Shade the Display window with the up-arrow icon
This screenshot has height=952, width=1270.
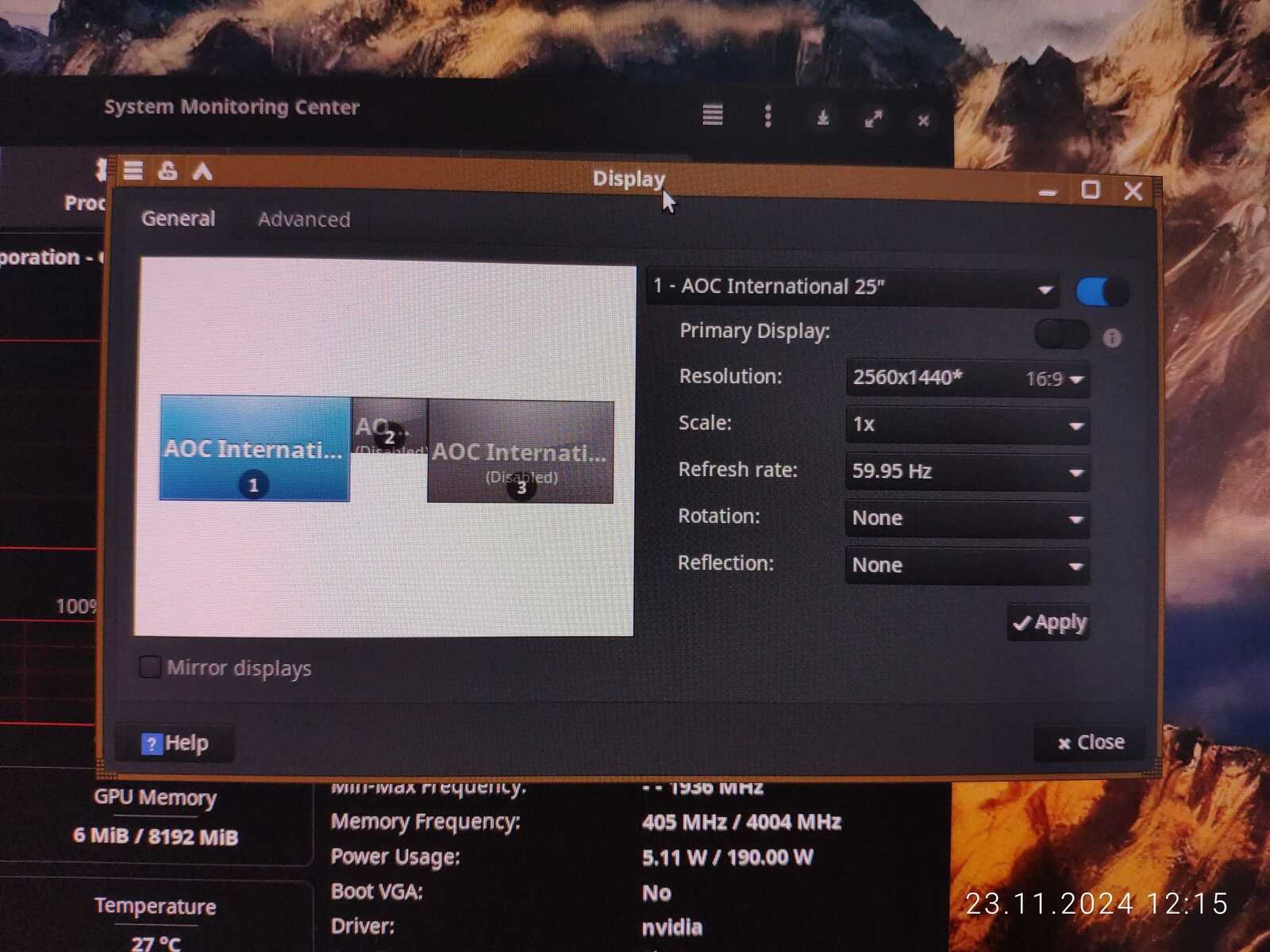202,171
